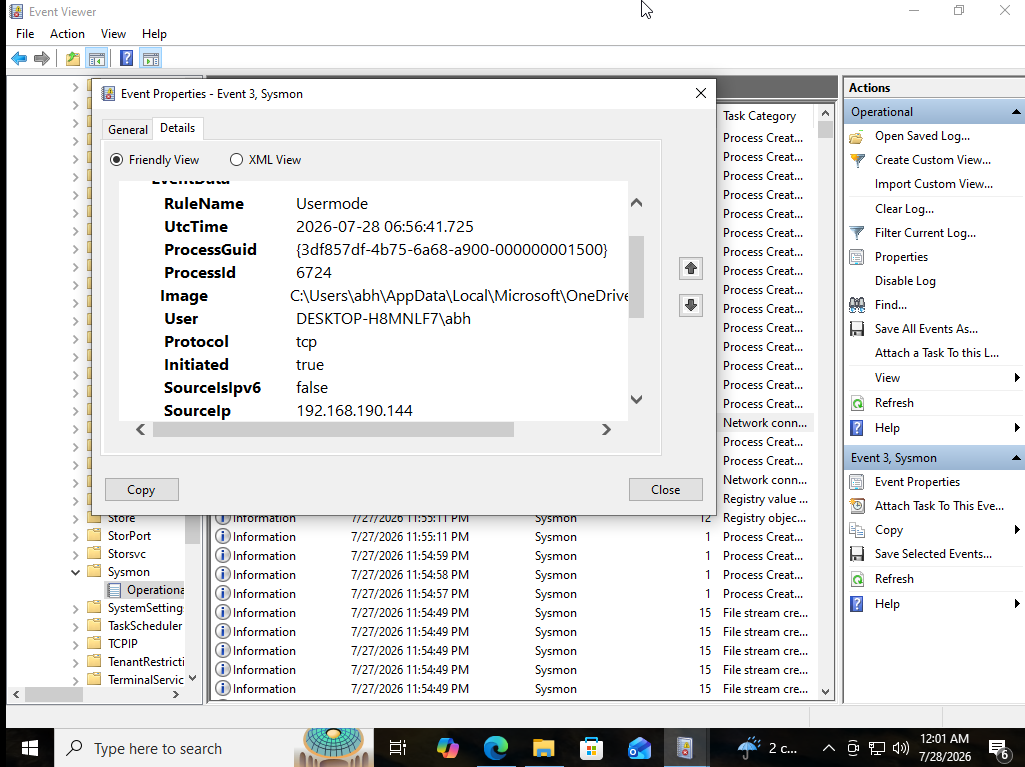Screen dimensions: 1025x767
Task: Click the Properties icon under Operational actions
Action: point(856,257)
